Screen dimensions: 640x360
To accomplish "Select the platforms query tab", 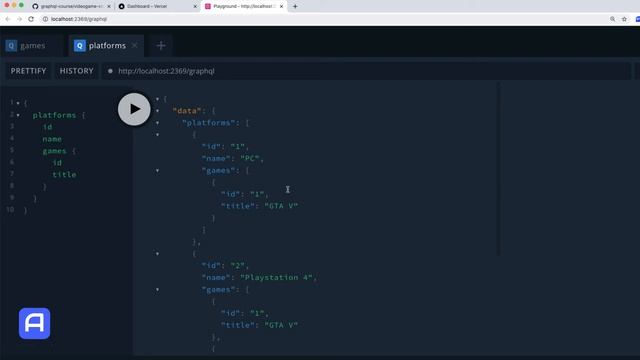I will coord(106,46).
